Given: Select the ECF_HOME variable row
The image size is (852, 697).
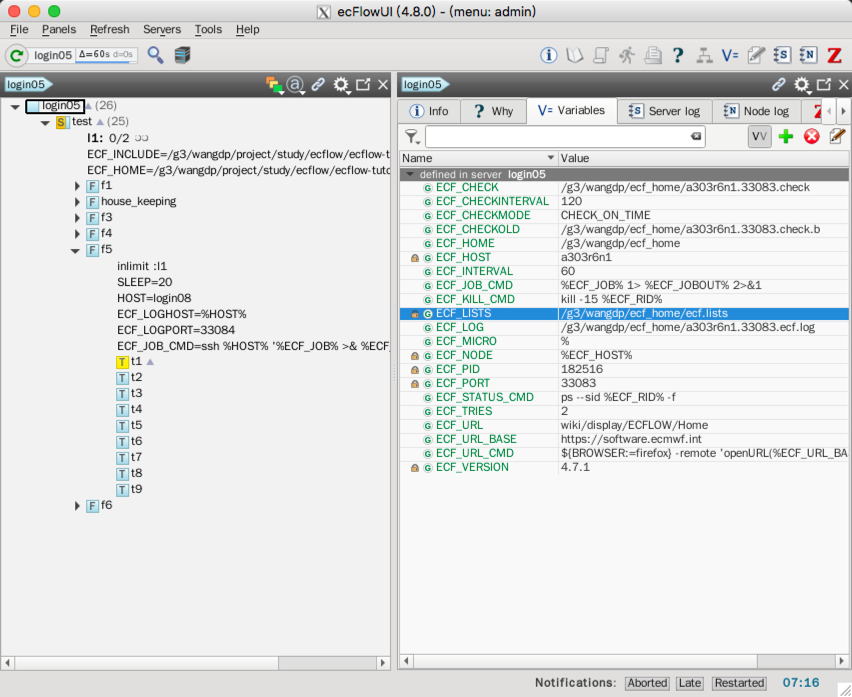Looking at the screenshot, I should (465, 243).
